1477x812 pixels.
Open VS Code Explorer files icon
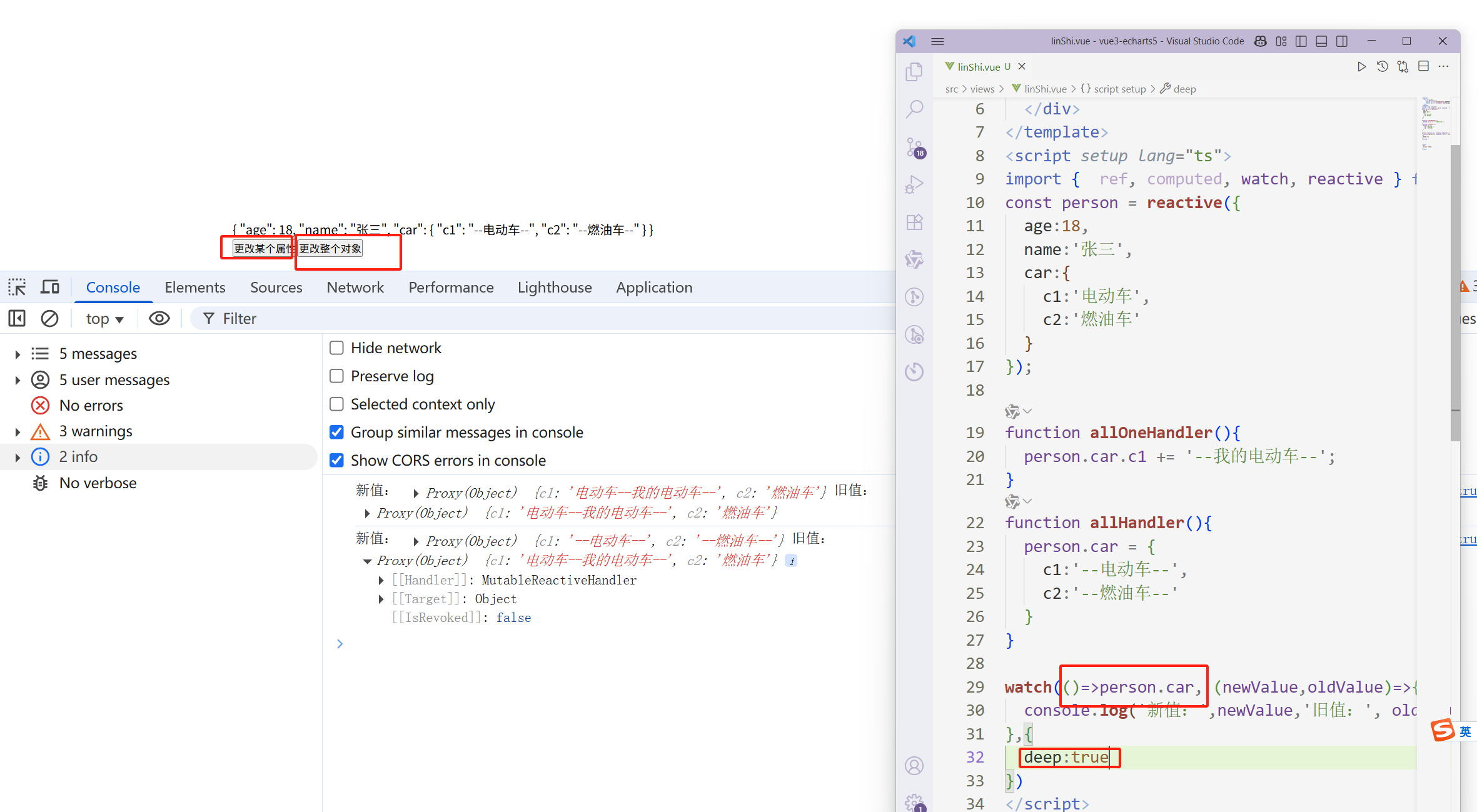coord(914,72)
